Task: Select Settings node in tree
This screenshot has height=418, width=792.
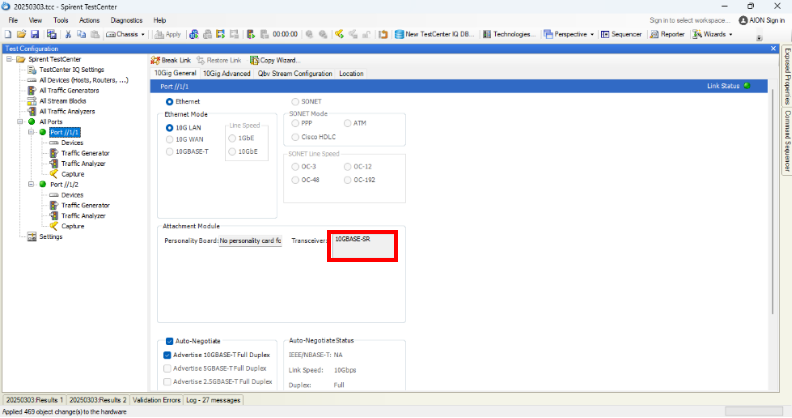Action: (x=51, y=237)
